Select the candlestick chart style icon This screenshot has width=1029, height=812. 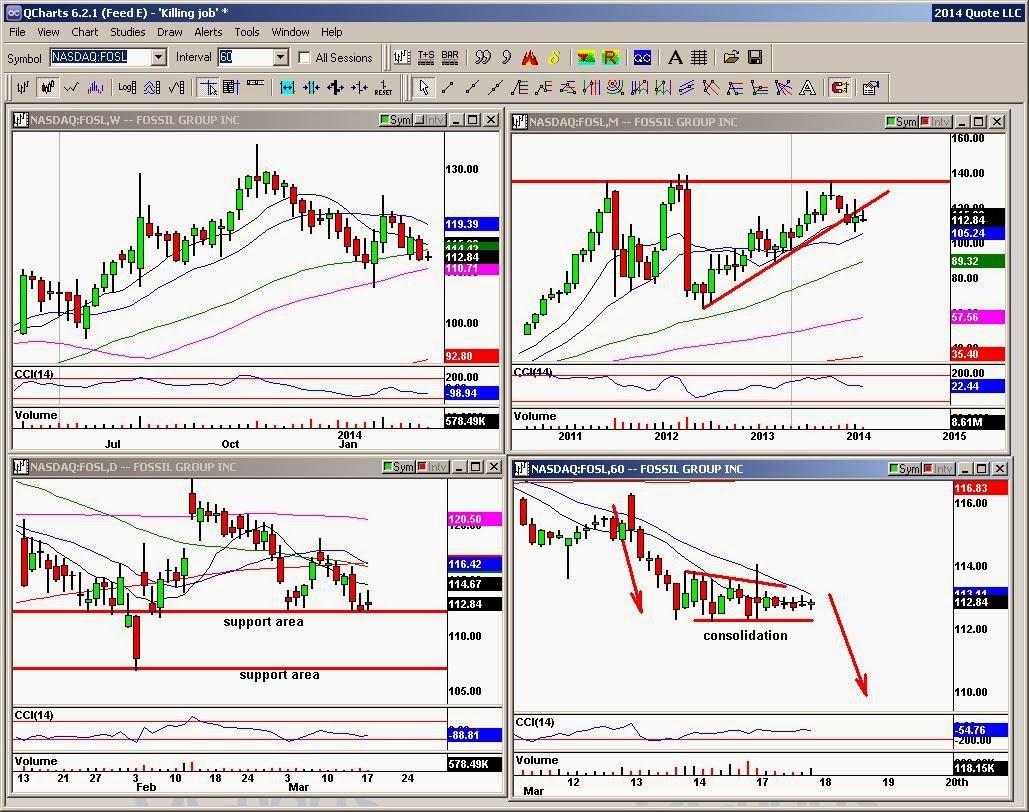tap(47, 87)
